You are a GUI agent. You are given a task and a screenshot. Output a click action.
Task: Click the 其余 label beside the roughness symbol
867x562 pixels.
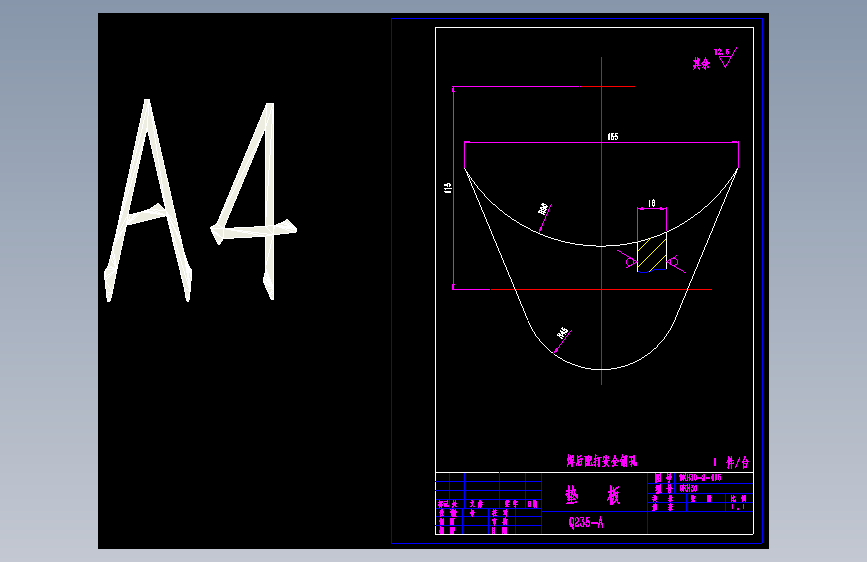pyautogui.click(x=701, y=64)
